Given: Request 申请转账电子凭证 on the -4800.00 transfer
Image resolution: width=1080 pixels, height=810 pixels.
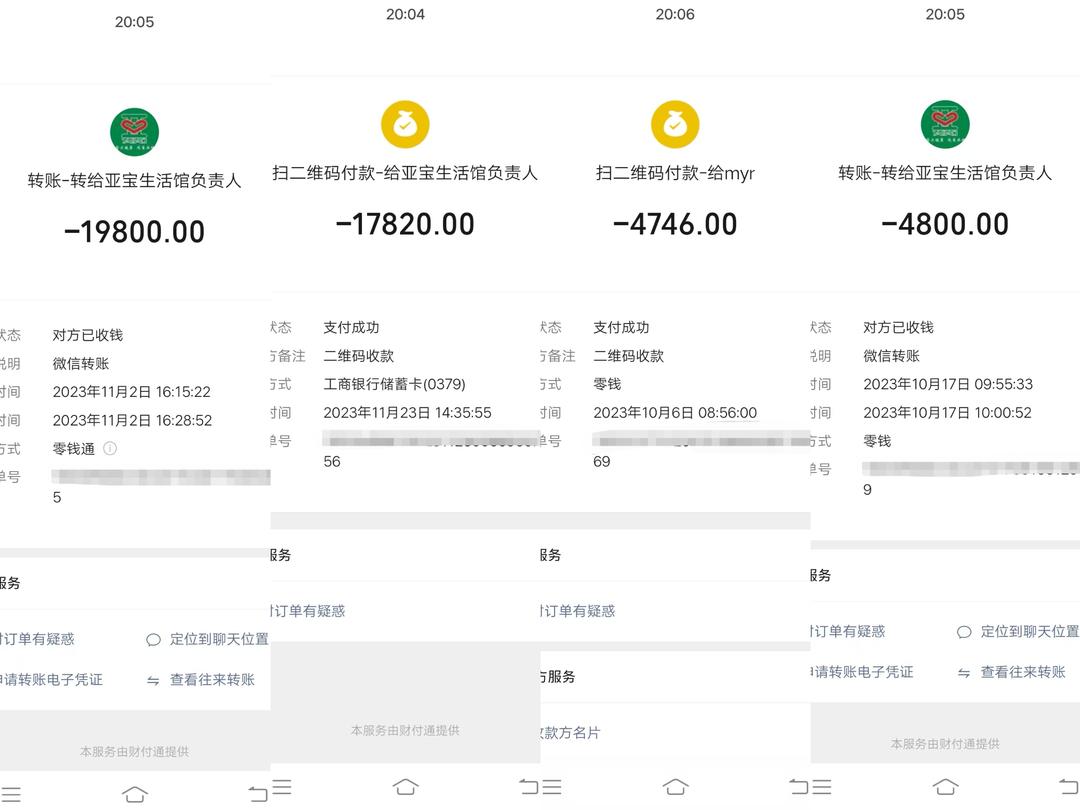Looking at the screenshot, I should 863,673.
